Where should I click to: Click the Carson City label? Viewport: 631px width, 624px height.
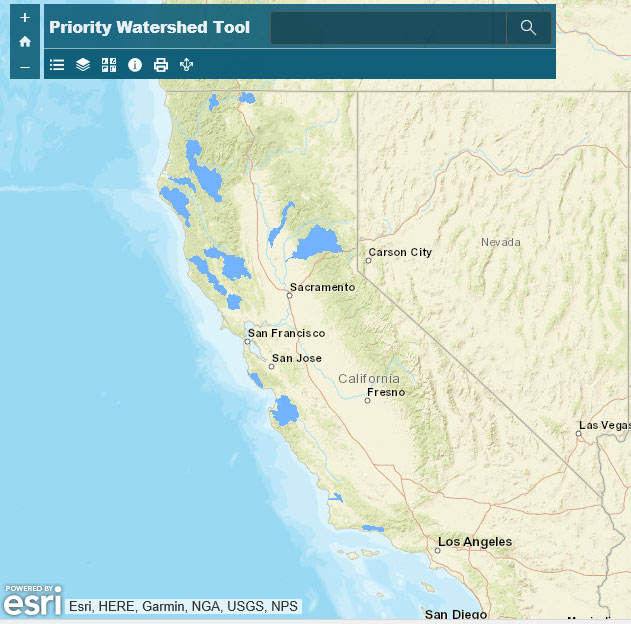click(x=400, y=252)
